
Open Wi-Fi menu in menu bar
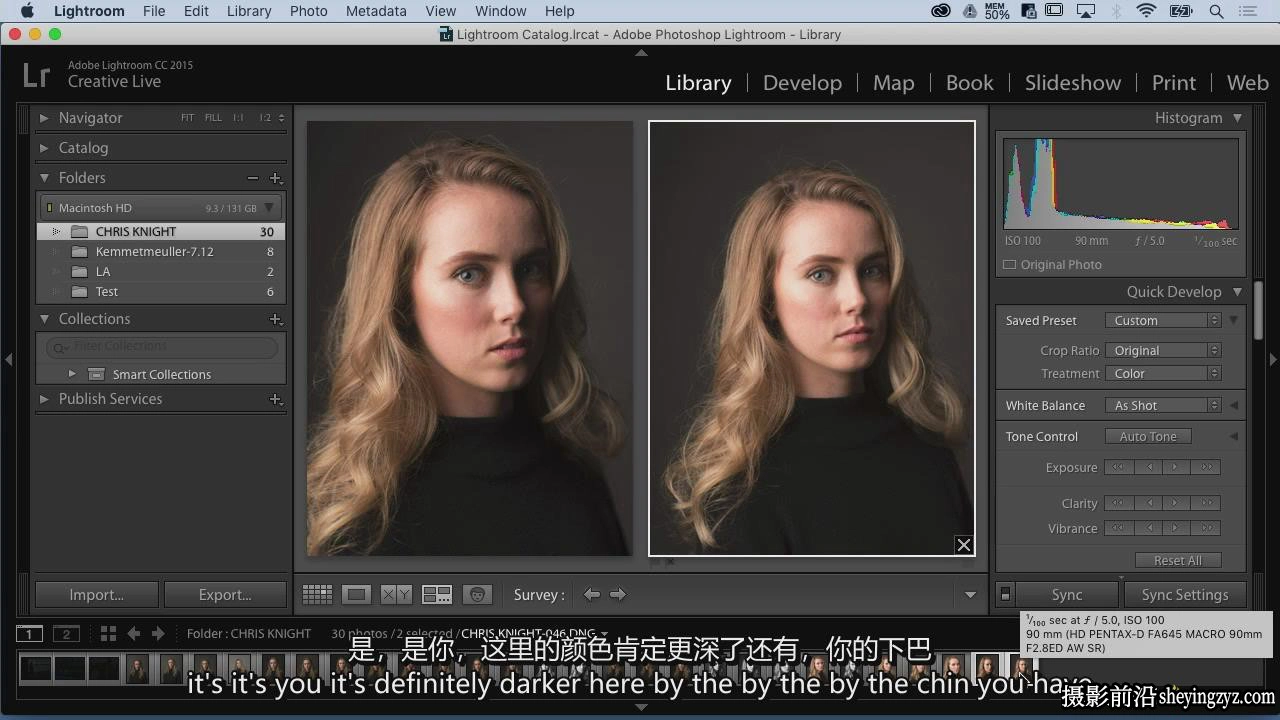(1146, 11)
